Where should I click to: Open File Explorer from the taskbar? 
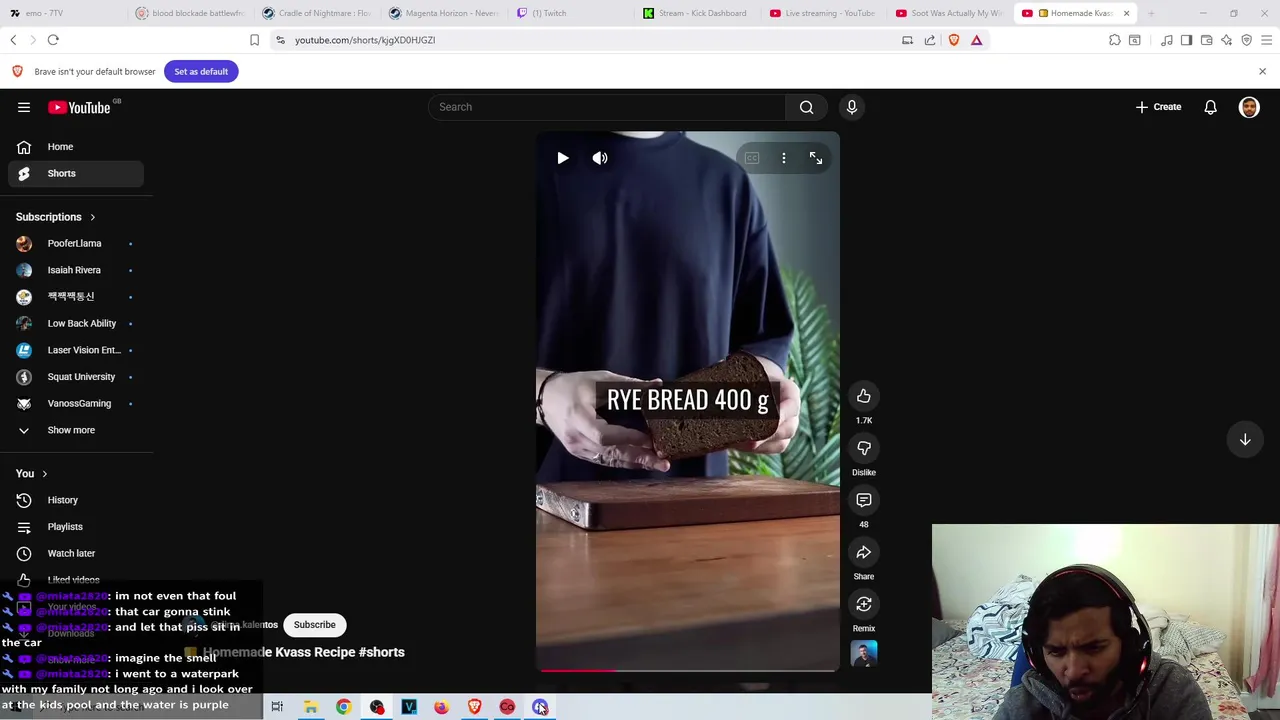[x=311, y=707]
